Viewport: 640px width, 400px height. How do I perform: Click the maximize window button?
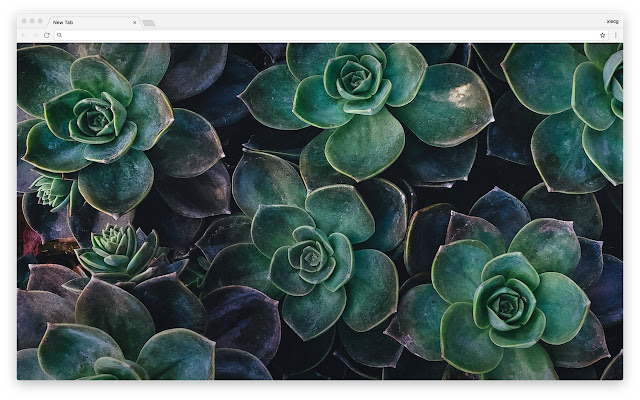40,21
